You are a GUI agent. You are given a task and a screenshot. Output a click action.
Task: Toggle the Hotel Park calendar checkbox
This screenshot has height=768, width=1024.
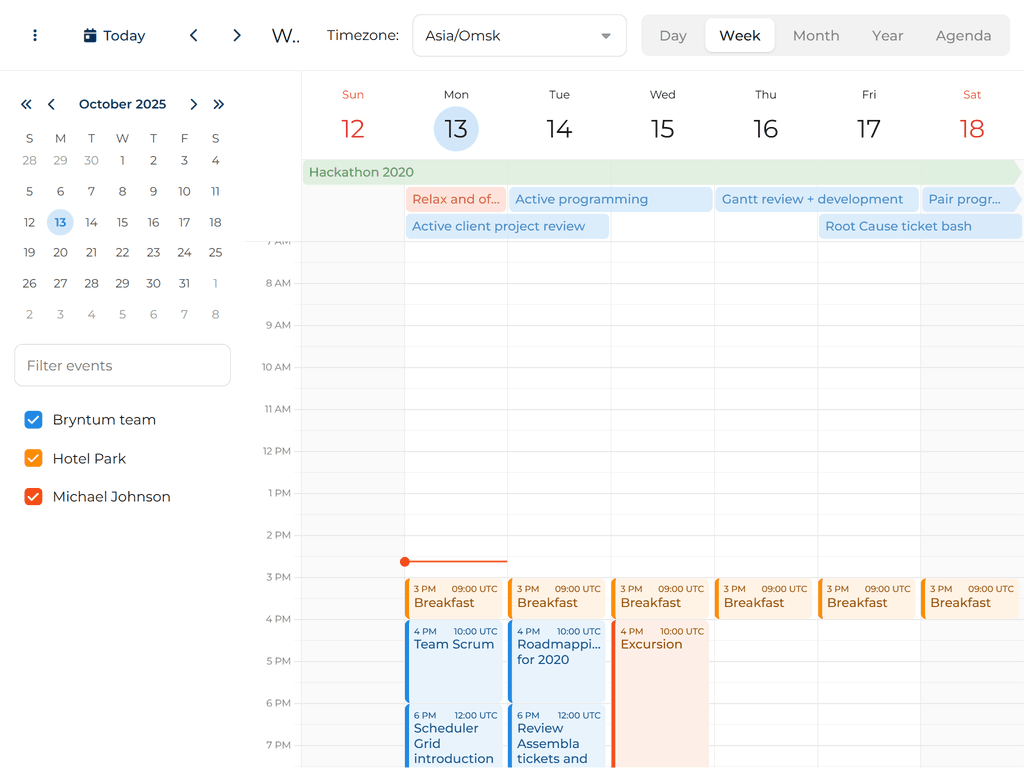click(33, 458)
